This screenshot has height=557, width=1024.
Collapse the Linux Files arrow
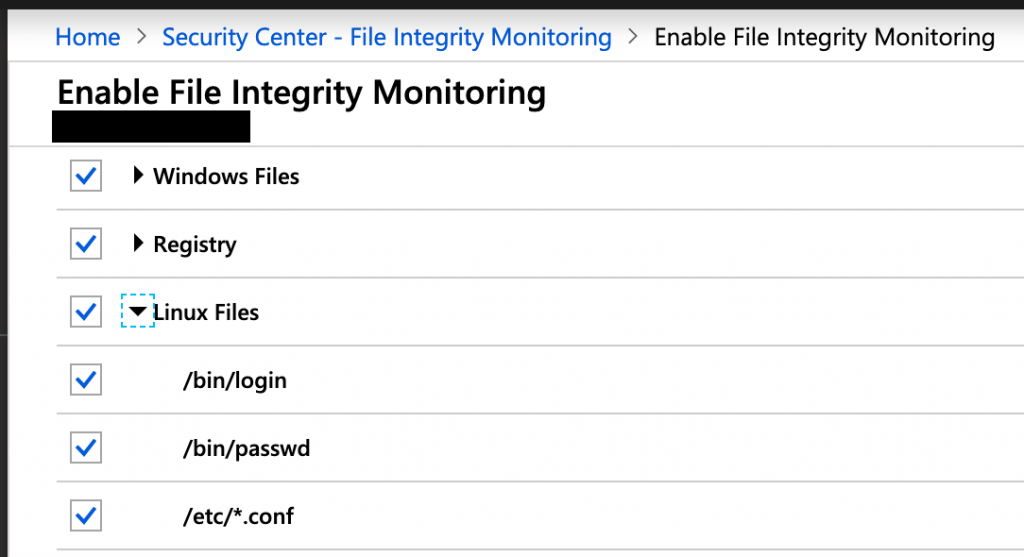(x=138, y=311)
